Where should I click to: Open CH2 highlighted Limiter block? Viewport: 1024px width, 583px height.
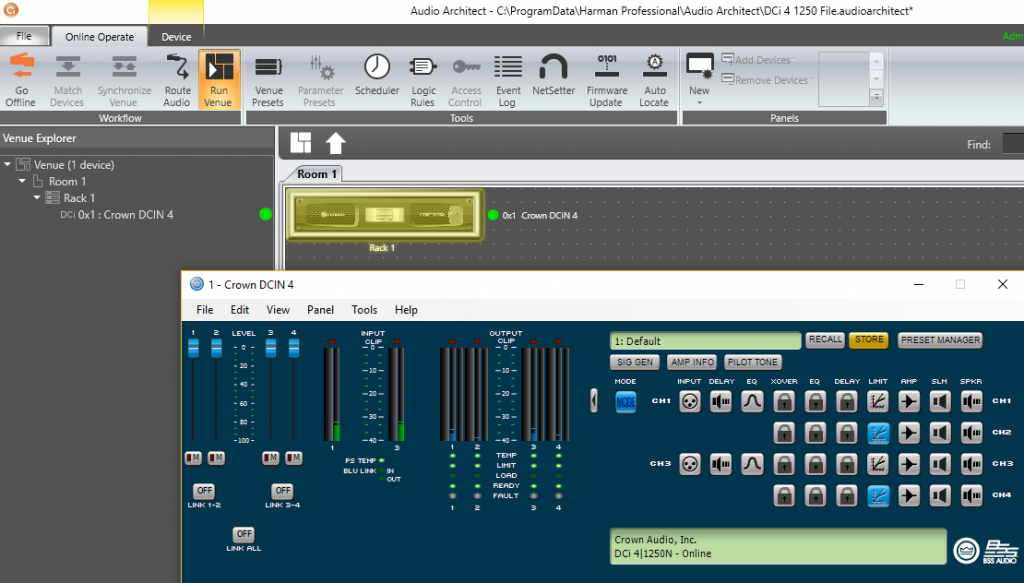tap(878, 433)
